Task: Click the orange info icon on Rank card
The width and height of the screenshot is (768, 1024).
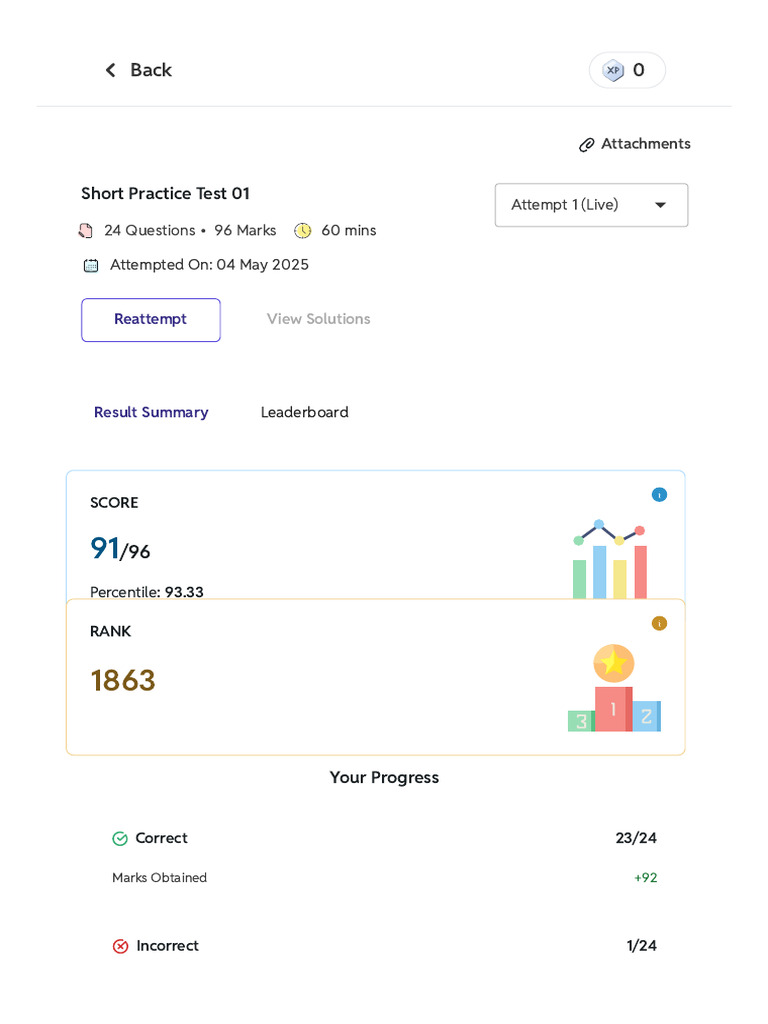Action: point(660,624)
